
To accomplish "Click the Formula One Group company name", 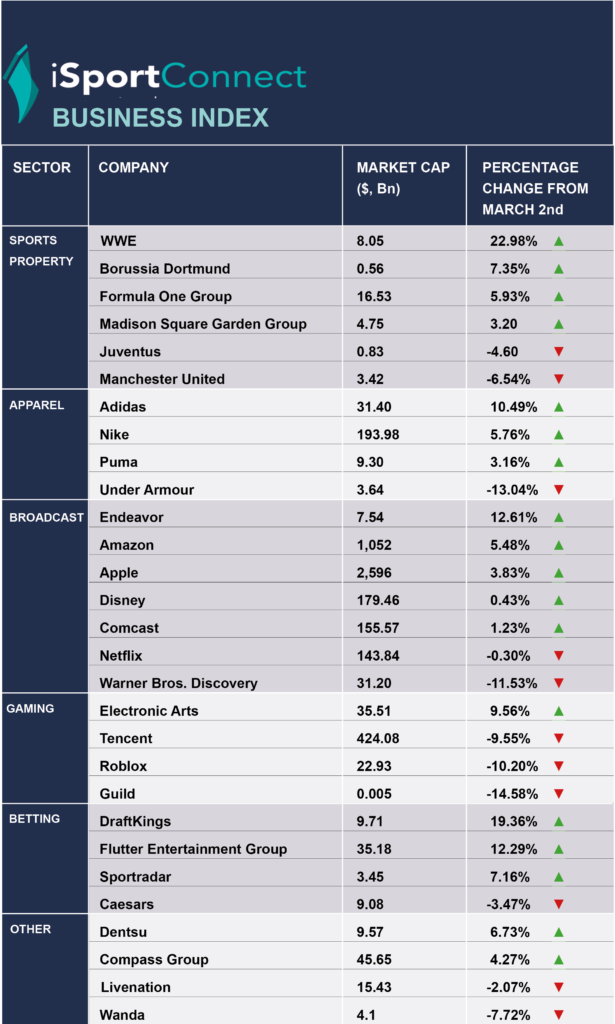I will pos(166,296).
